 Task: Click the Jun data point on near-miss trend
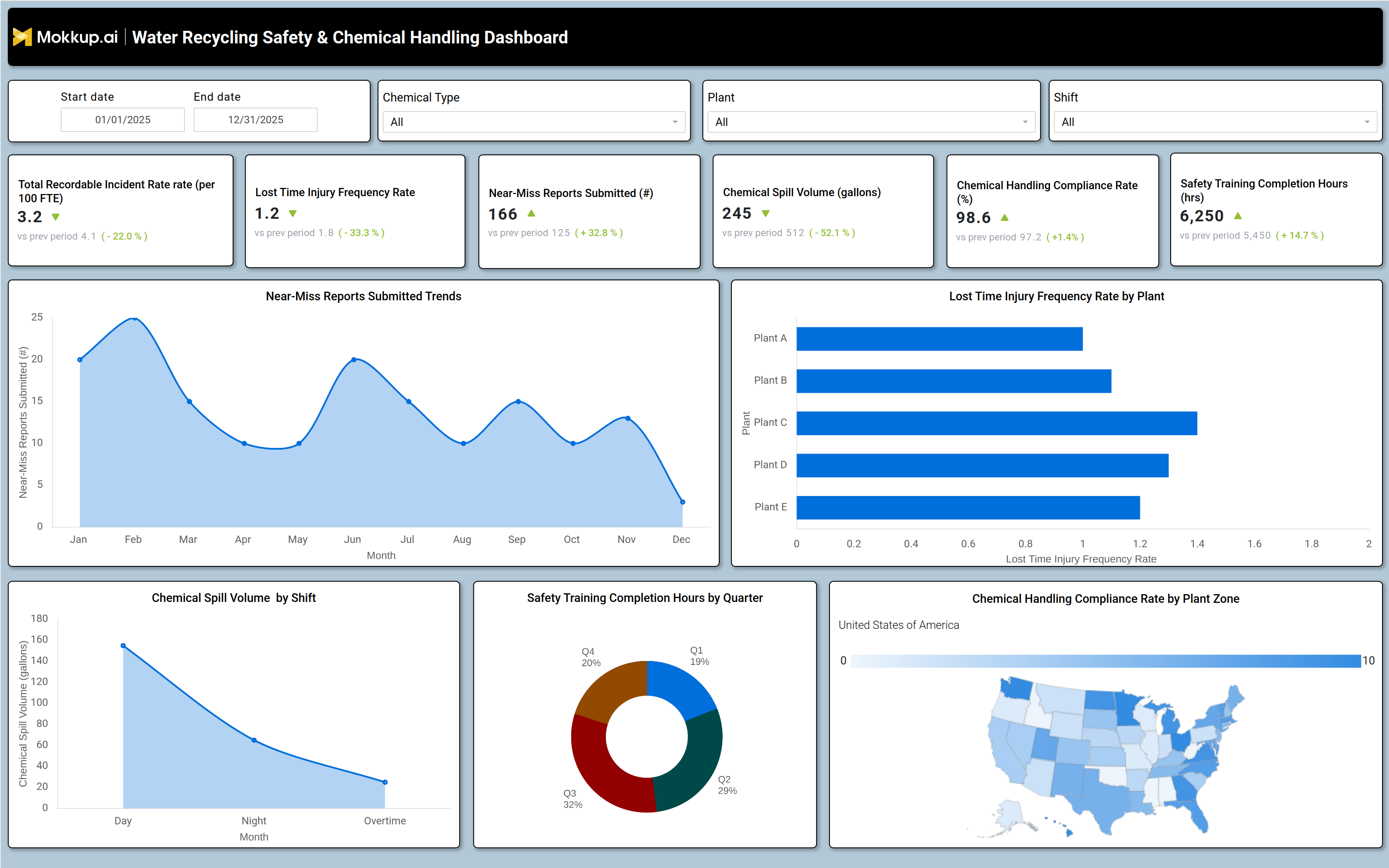(354, 359)
